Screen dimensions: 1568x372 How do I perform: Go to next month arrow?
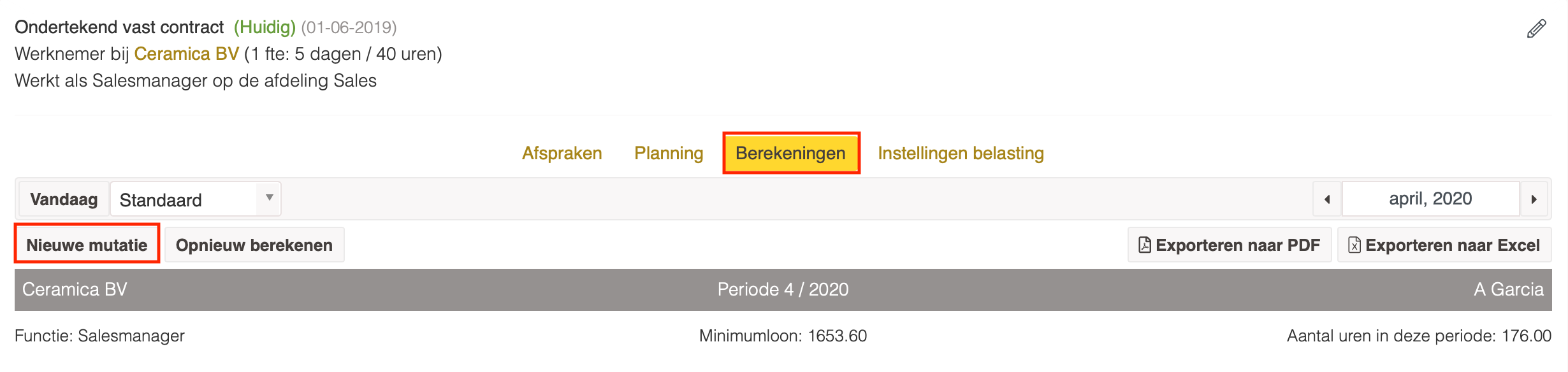pos(1534,199)
